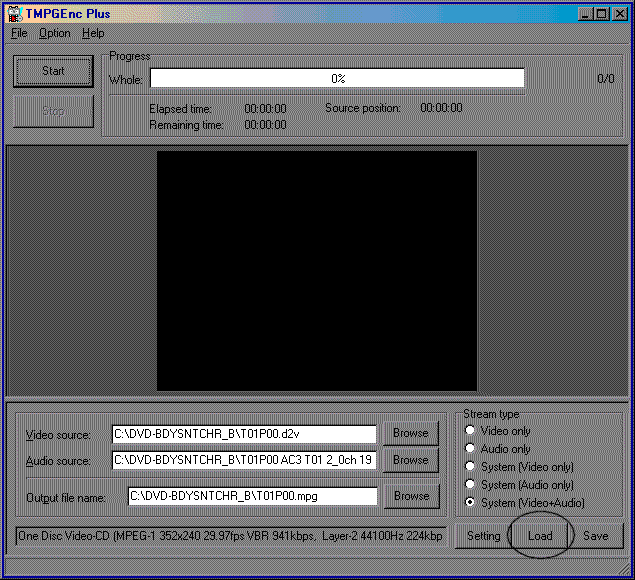The image size is (635, 580).
Task: Open the Setting button
Action: click(x=484, y=536)
